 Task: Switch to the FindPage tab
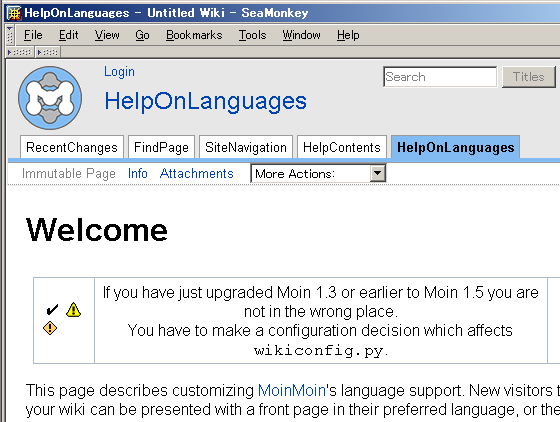[x=161, y=147]
